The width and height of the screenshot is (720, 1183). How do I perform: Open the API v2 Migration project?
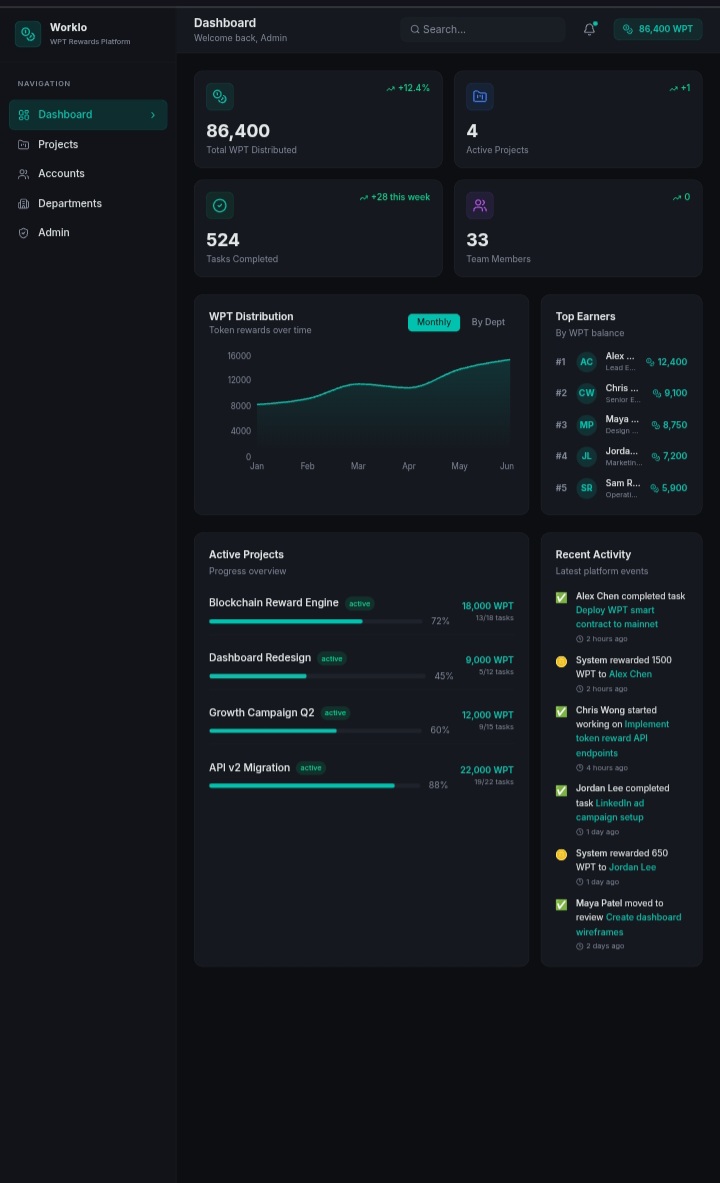249,768
